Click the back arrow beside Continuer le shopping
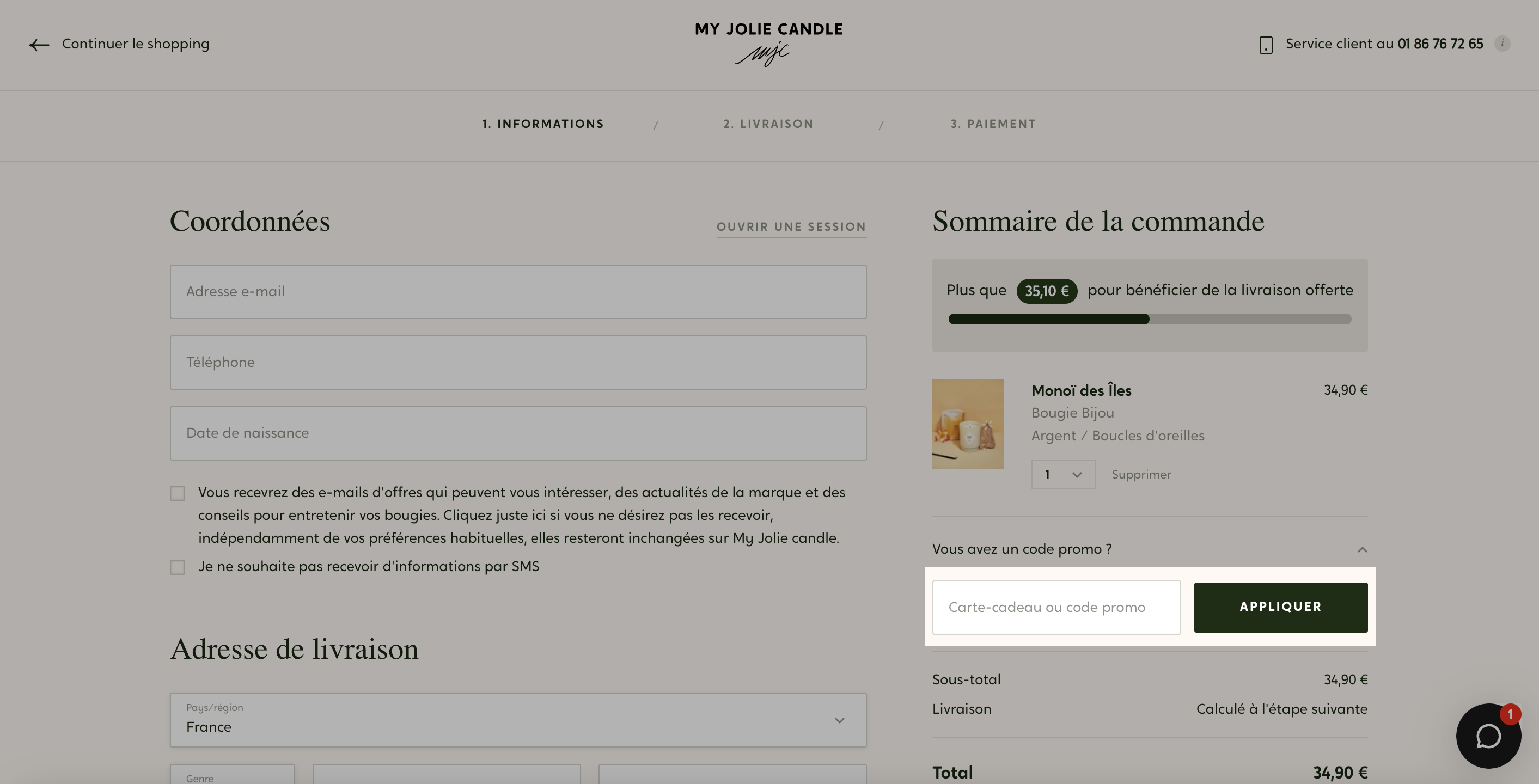The image size is (1539, 784). 39,45
